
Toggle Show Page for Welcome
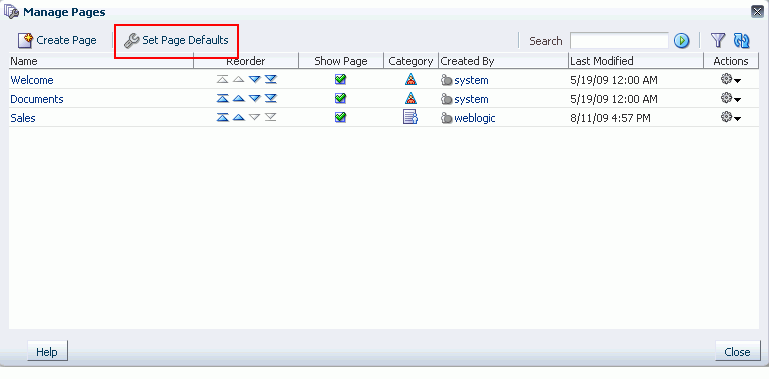point(340,79)
